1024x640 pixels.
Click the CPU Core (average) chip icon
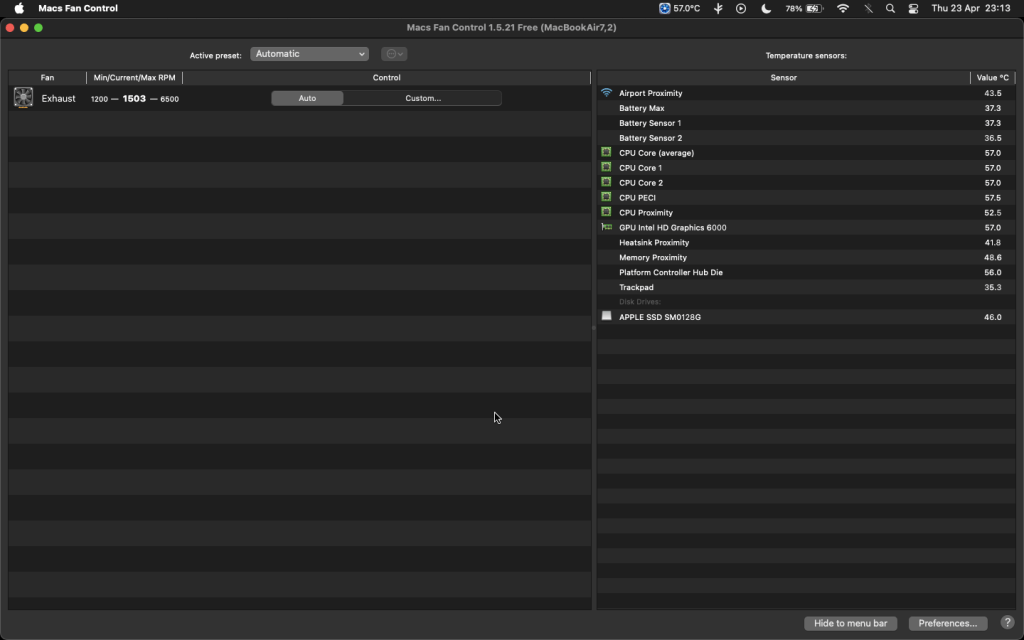click(x=606, y=152)
